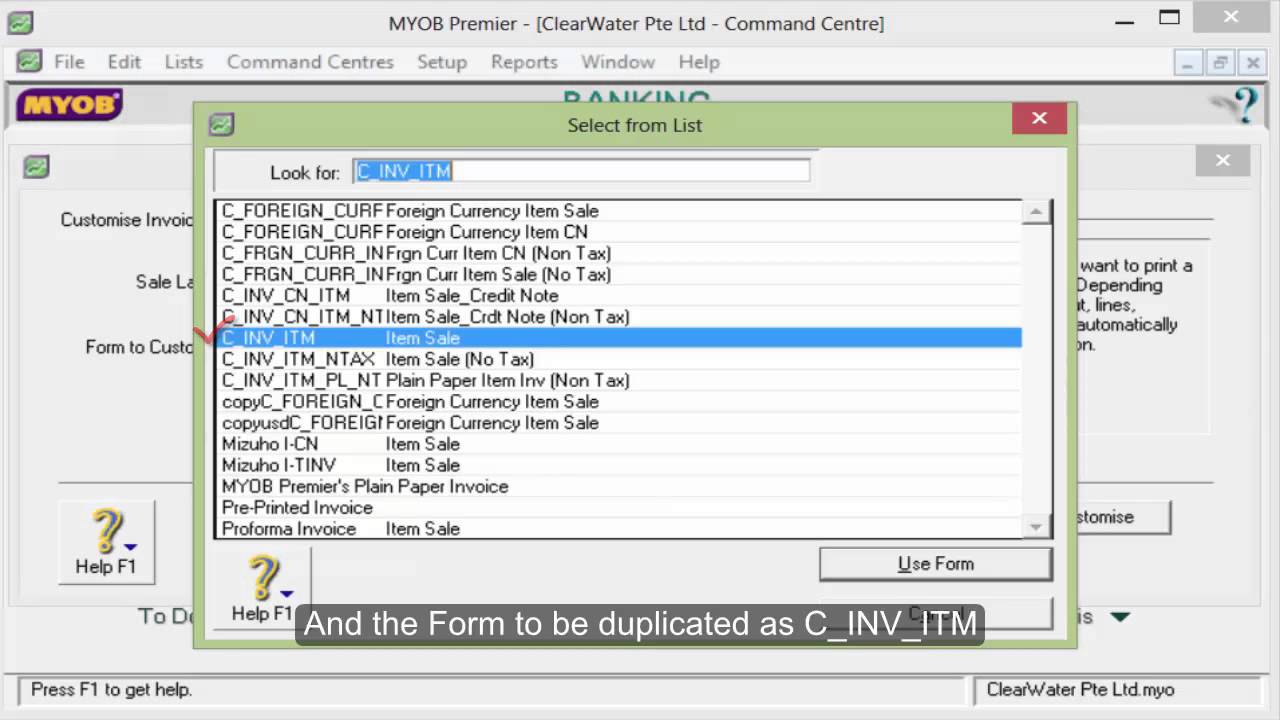Minimize the inner Command Centre window
1280x720 pixels.
click(1187, 63)
